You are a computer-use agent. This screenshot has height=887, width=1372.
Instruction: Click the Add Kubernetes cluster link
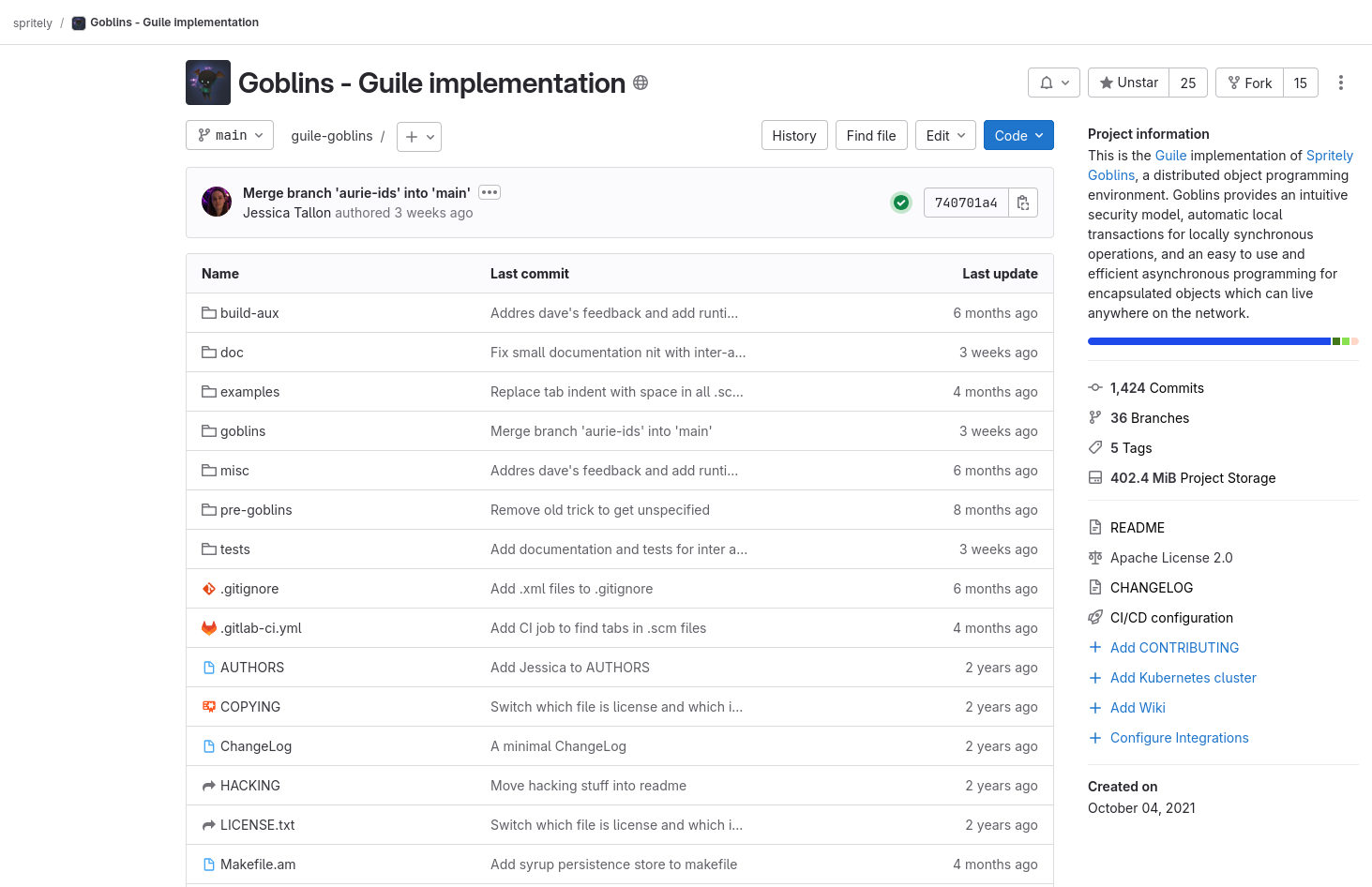[x=1183, y=678]
